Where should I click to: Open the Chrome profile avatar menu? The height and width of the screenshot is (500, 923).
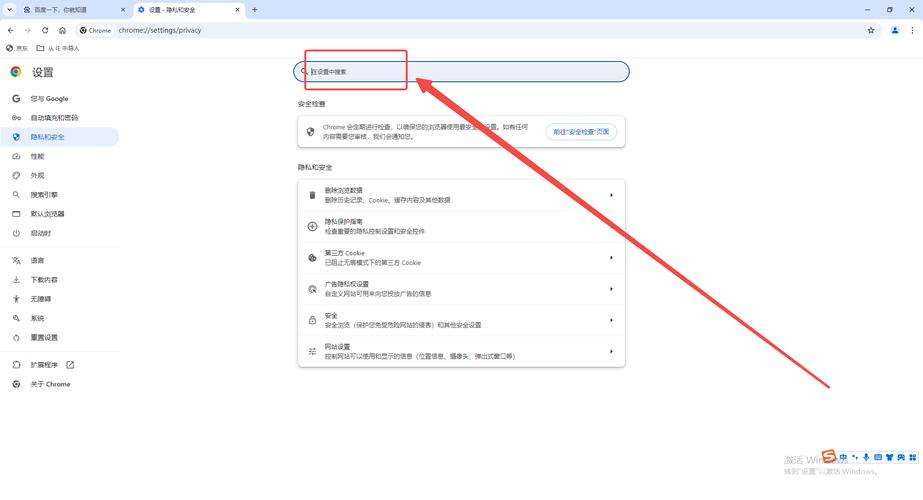(x=895, y=30)
